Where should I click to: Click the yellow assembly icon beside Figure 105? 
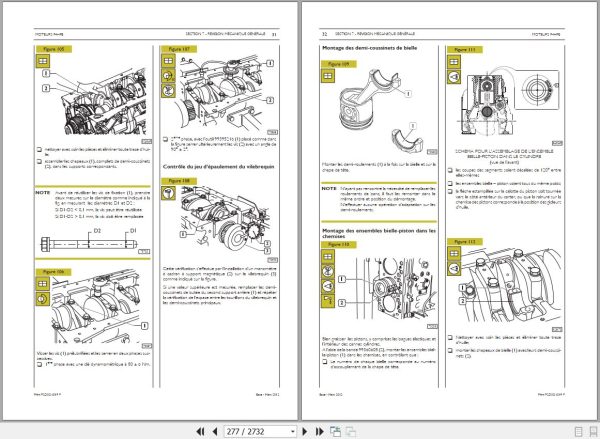[x=43, y=61]
